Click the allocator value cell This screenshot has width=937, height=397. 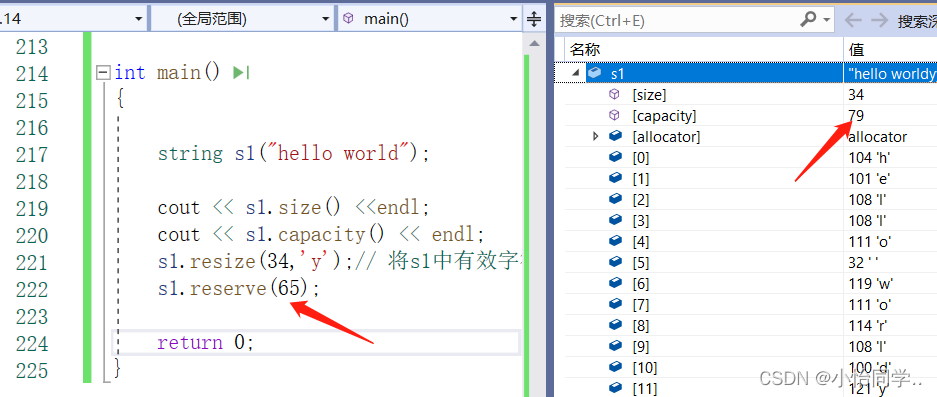pyautogui.click(x=877, y=137)
